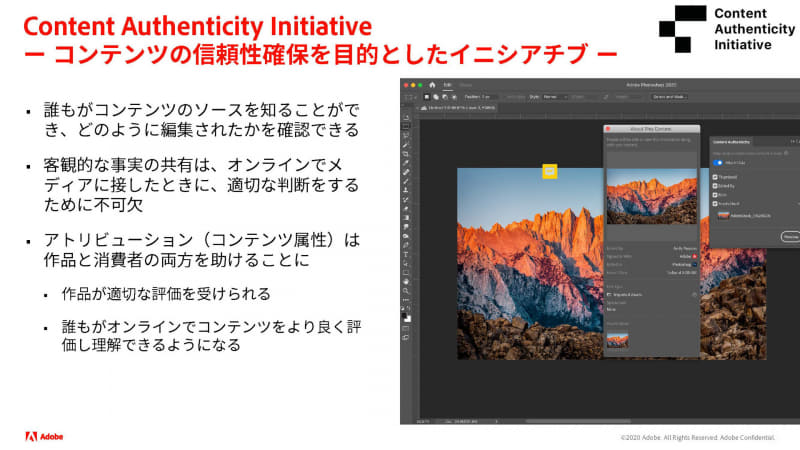This screenshot has height=450, width=800.
Task: Uncheck the checkbox below Edited by
Action: (715, 195)
